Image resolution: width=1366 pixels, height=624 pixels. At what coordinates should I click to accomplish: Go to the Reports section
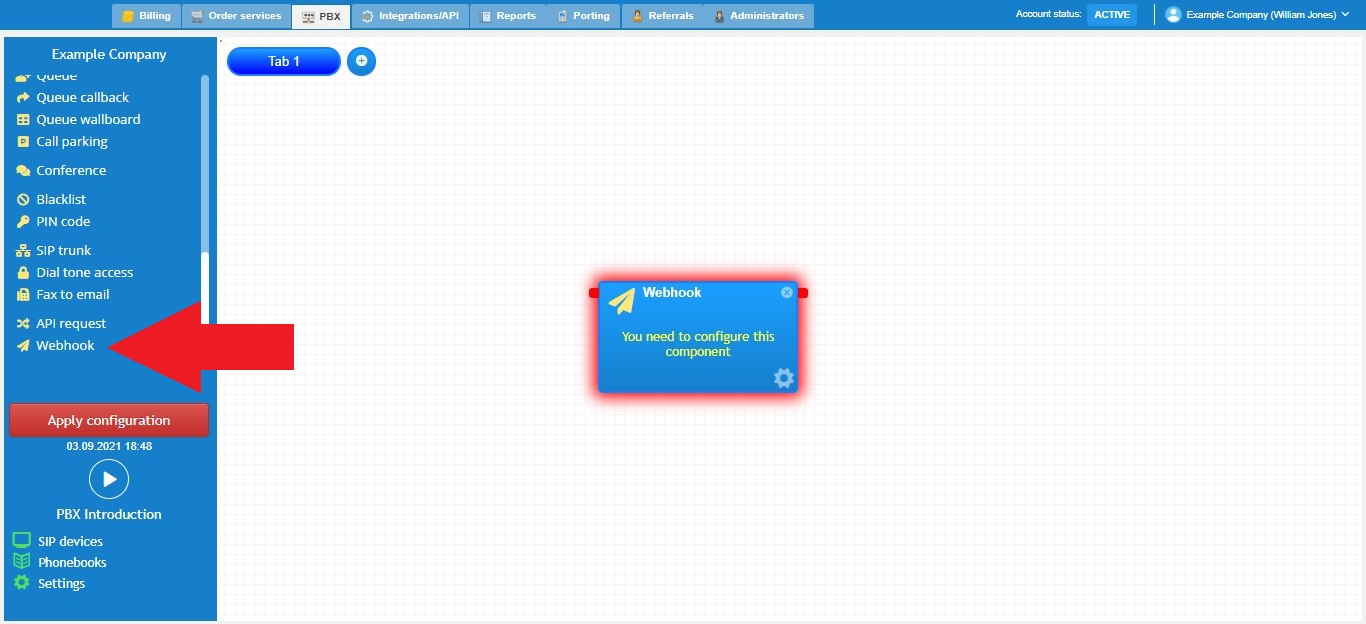pyautogui.click(x=508, y=15)
